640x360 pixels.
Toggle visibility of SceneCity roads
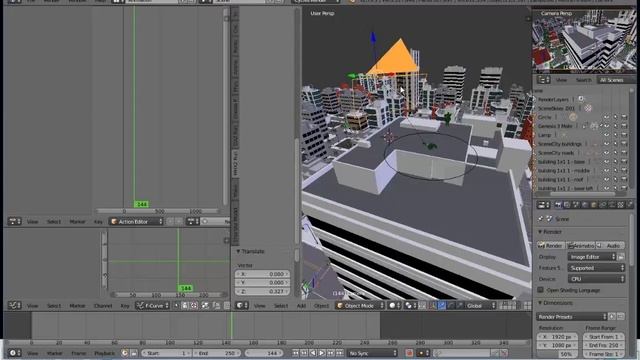tap(607, 153)
